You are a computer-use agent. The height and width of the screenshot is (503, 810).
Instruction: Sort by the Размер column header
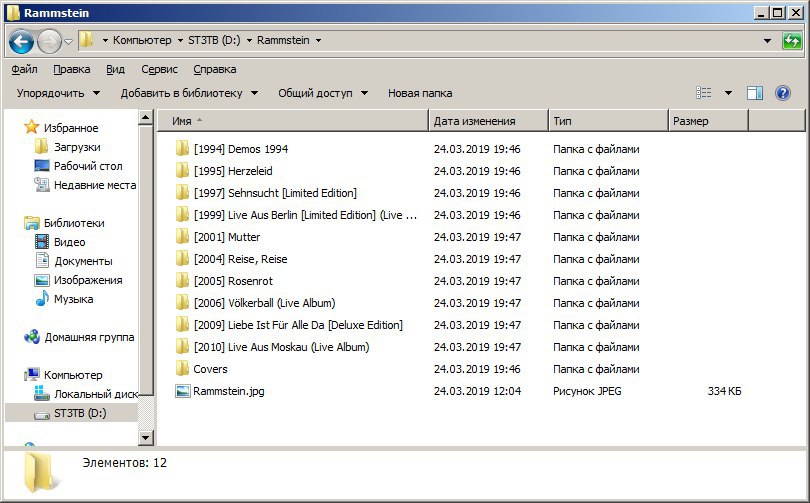[708, 121]
